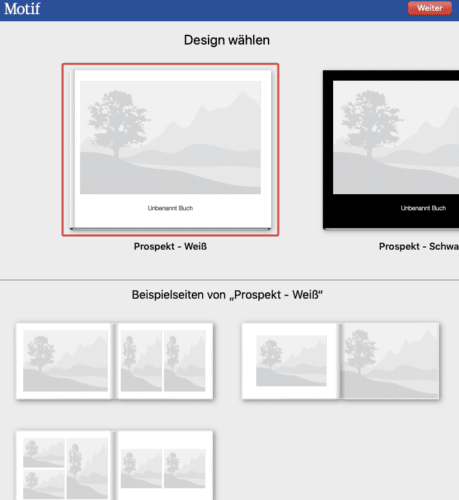Image resolution: width=459 pixels, height=500 pixels.
Task: Click the blue Motif header bar
Action: tap(229, 10)
